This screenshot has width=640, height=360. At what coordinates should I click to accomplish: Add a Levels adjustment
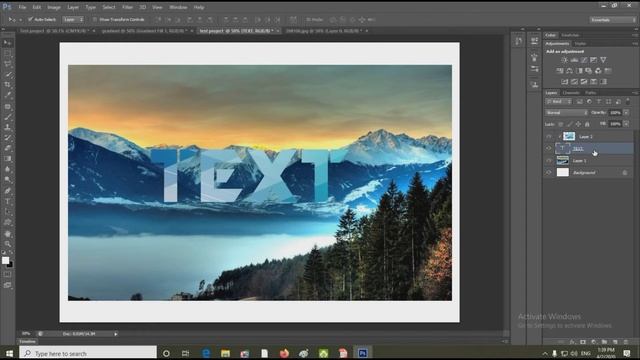click(x=574, y=60)
